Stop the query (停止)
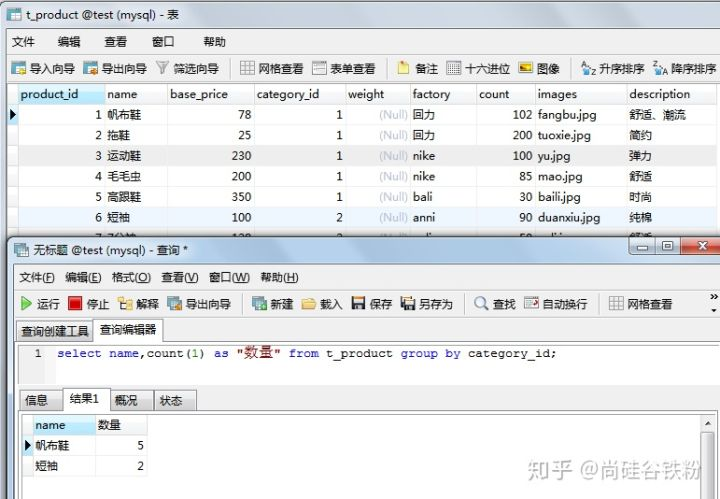720x499 pixels. pos(89,303)
